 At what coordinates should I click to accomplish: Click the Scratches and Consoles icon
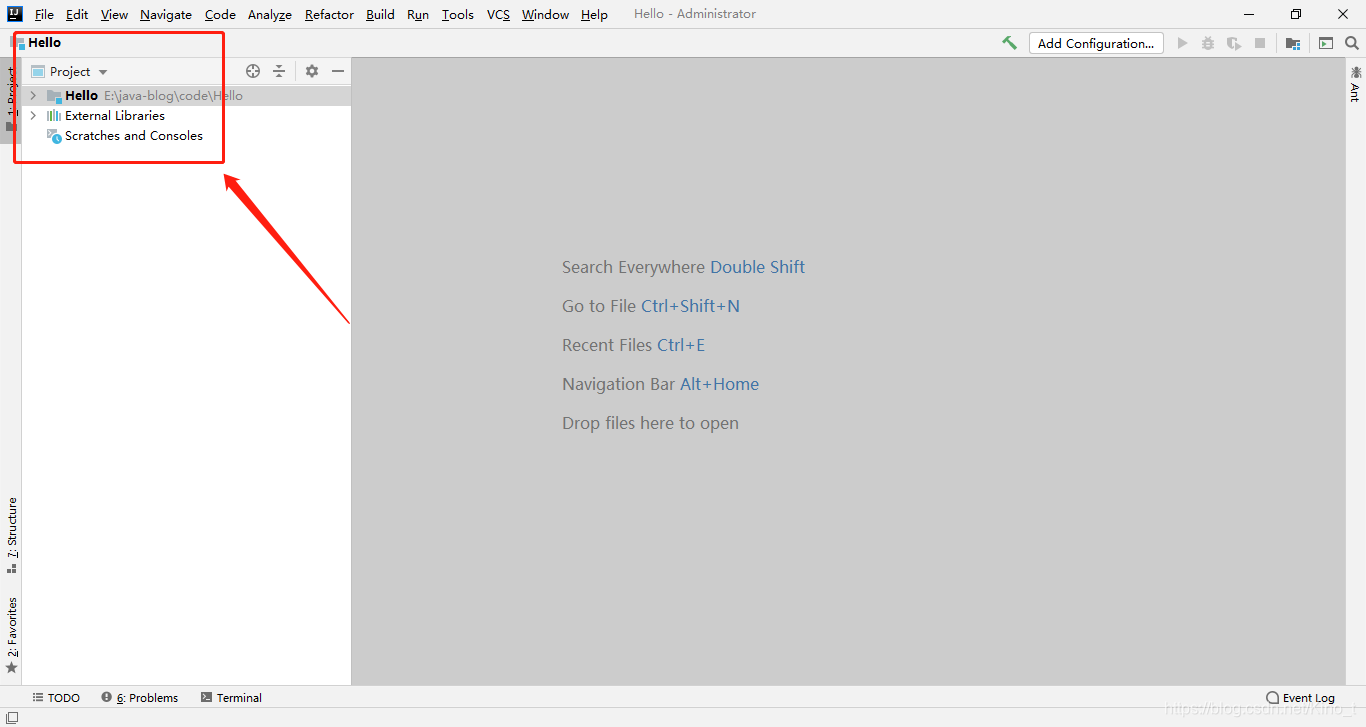tap(54, 136)
